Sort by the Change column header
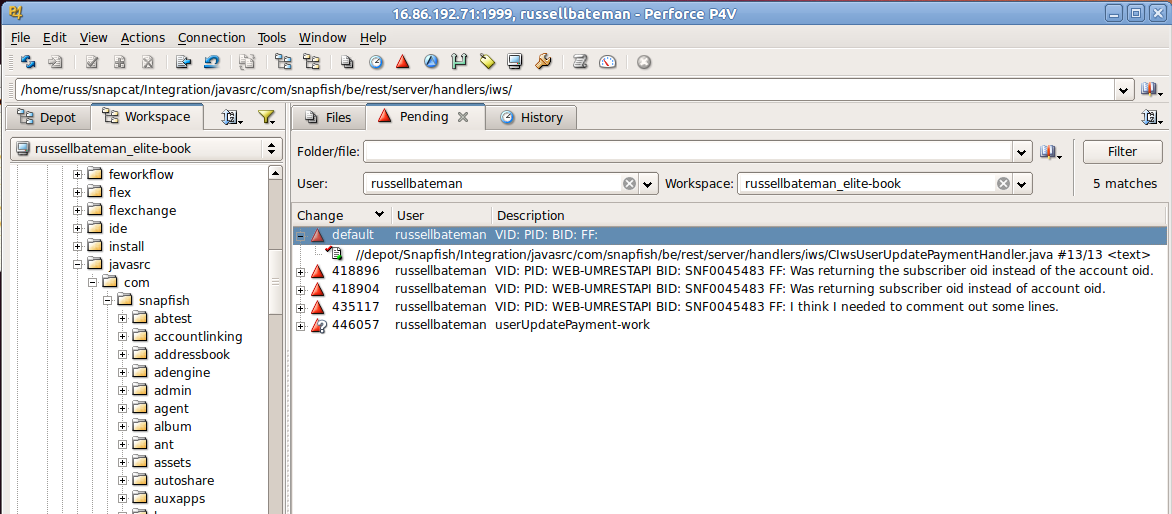 pos(342,216)
